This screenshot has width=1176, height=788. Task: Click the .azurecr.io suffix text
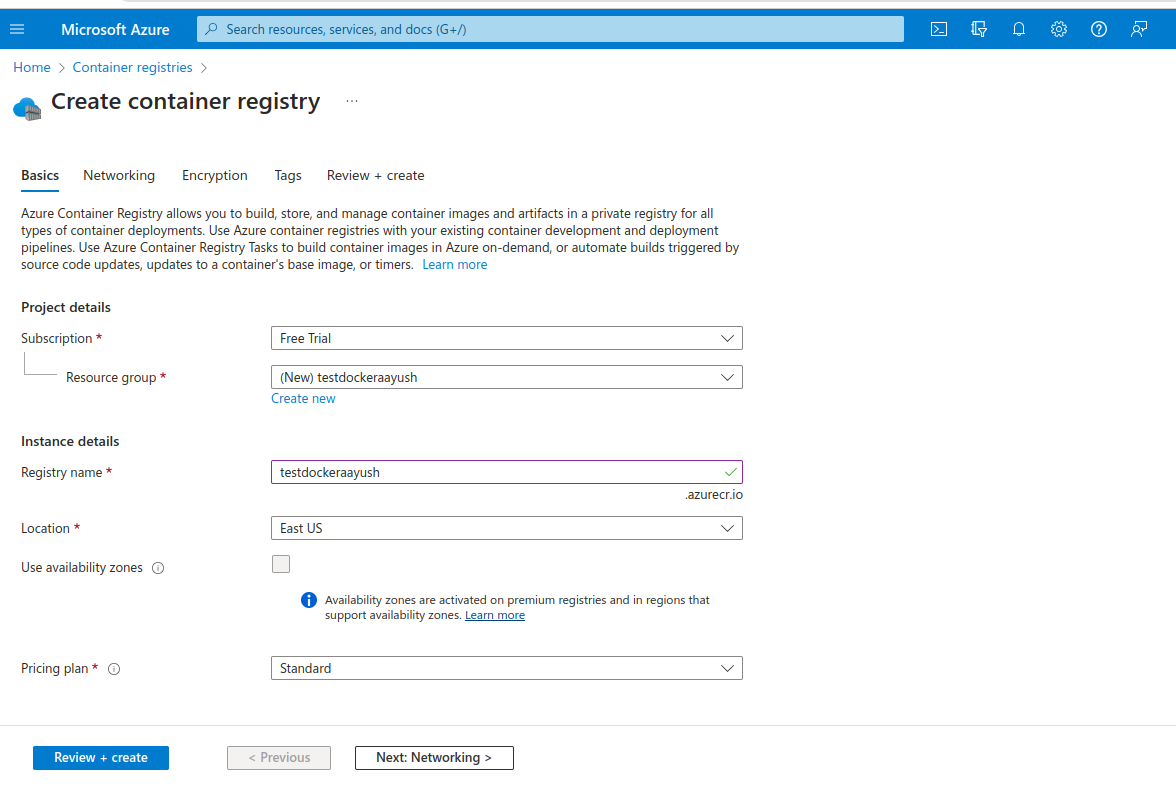pyautogui.click(x=713, y=495)
